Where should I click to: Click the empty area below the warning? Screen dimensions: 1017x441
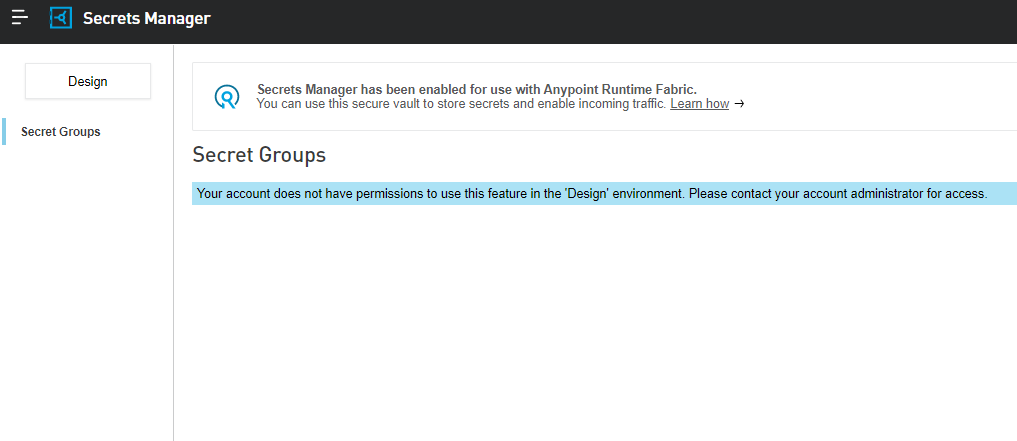(x=600, y=320)
